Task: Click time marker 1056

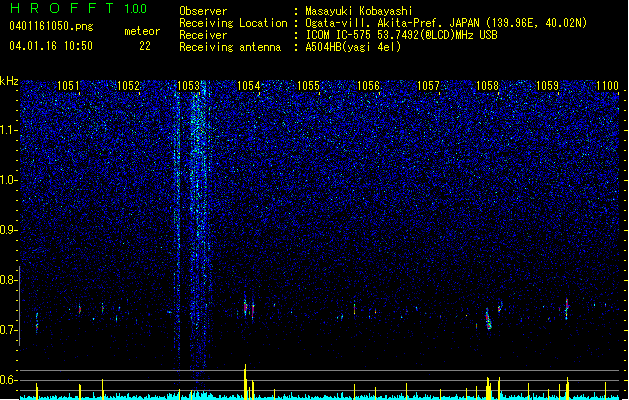Action: [x=368, y=86]
